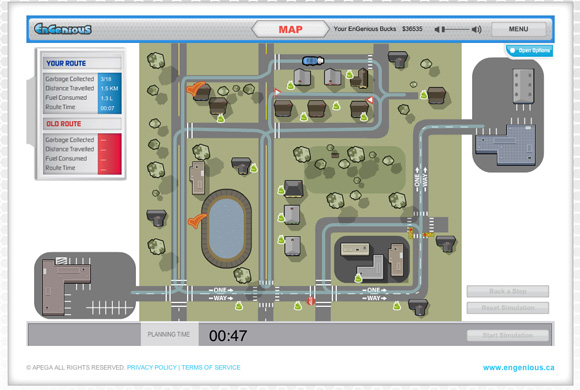Open the Privacy Policy link

pos(152,367)
